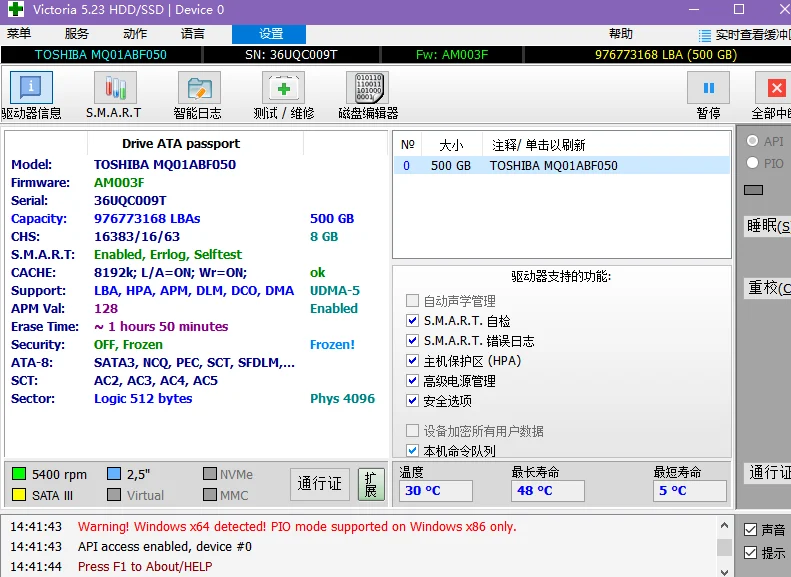
Task: Toggle the S.M.A.R.T. 错误日志 checkbox
Action: (412, 340)
